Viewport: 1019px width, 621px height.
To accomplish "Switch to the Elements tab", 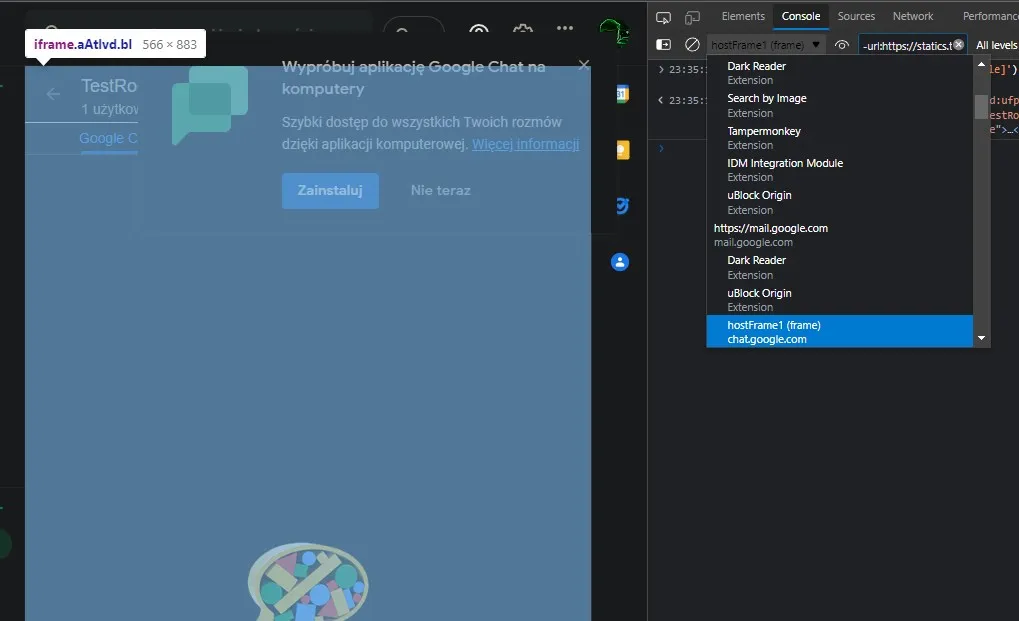I will pyautogui.click(x=743, y=16).
